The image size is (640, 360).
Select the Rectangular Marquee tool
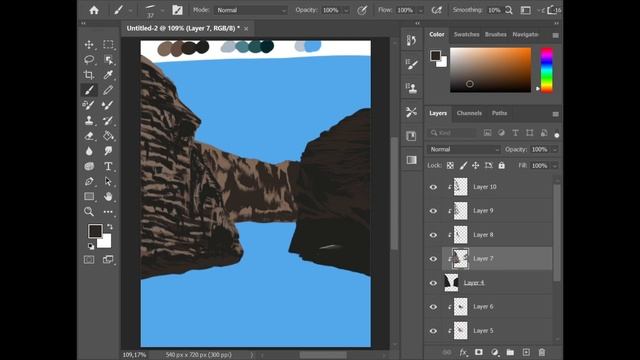(x=108, y=44)
